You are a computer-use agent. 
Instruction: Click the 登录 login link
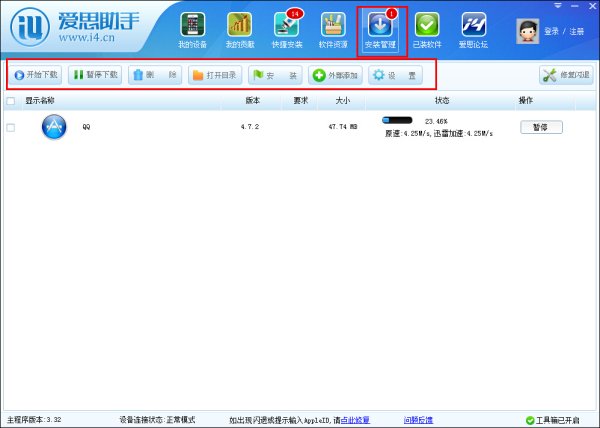tap(551, 31)
